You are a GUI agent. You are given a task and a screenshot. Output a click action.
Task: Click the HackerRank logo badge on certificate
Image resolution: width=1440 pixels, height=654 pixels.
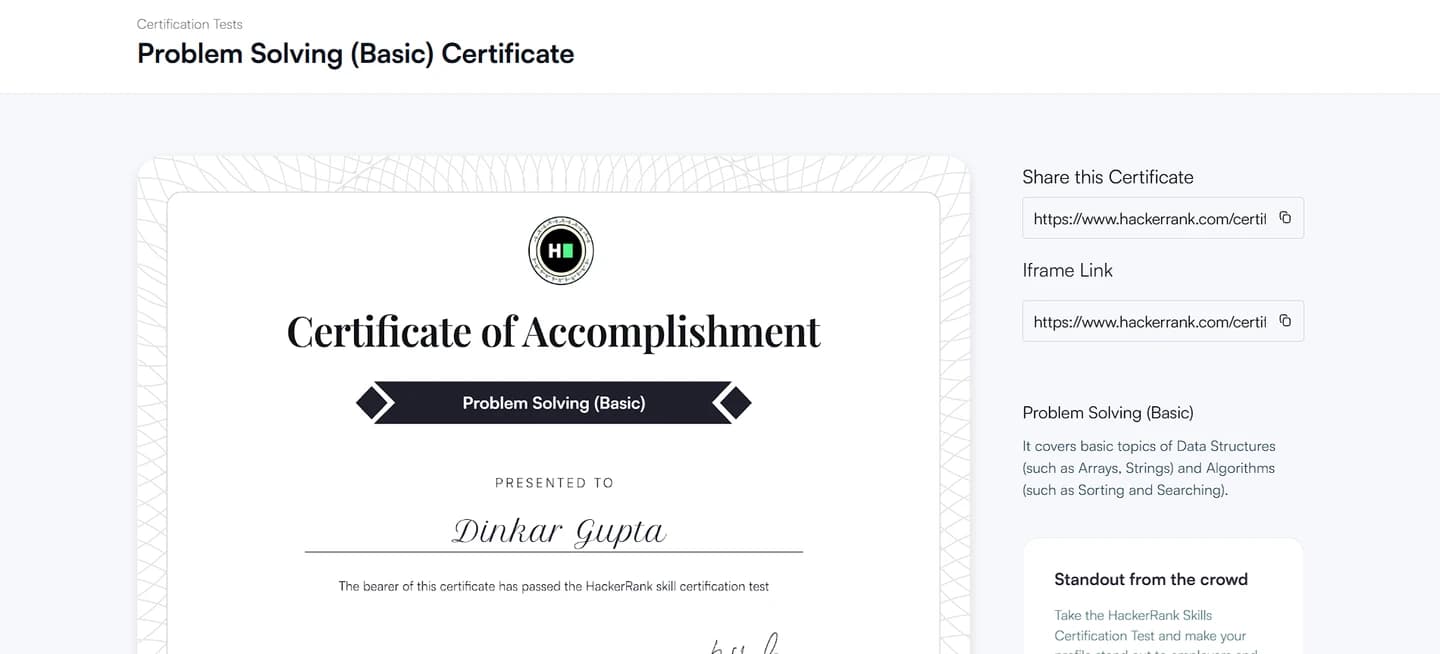click(560, 251)
